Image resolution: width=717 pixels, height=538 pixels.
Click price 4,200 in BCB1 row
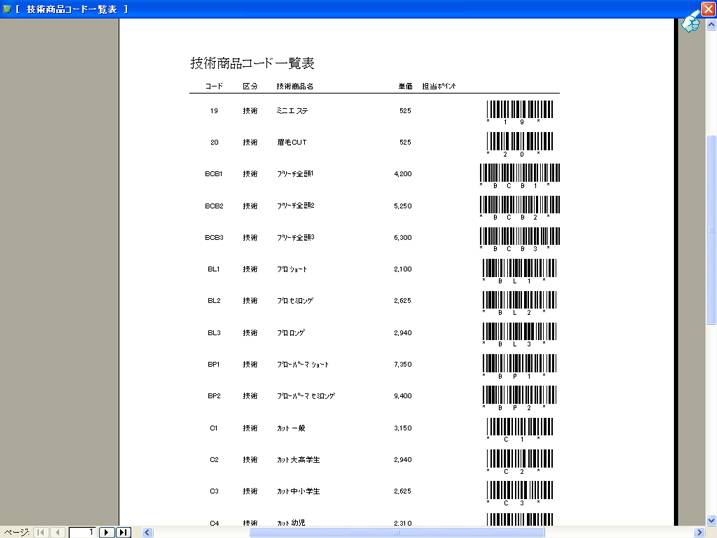[402, 174]
